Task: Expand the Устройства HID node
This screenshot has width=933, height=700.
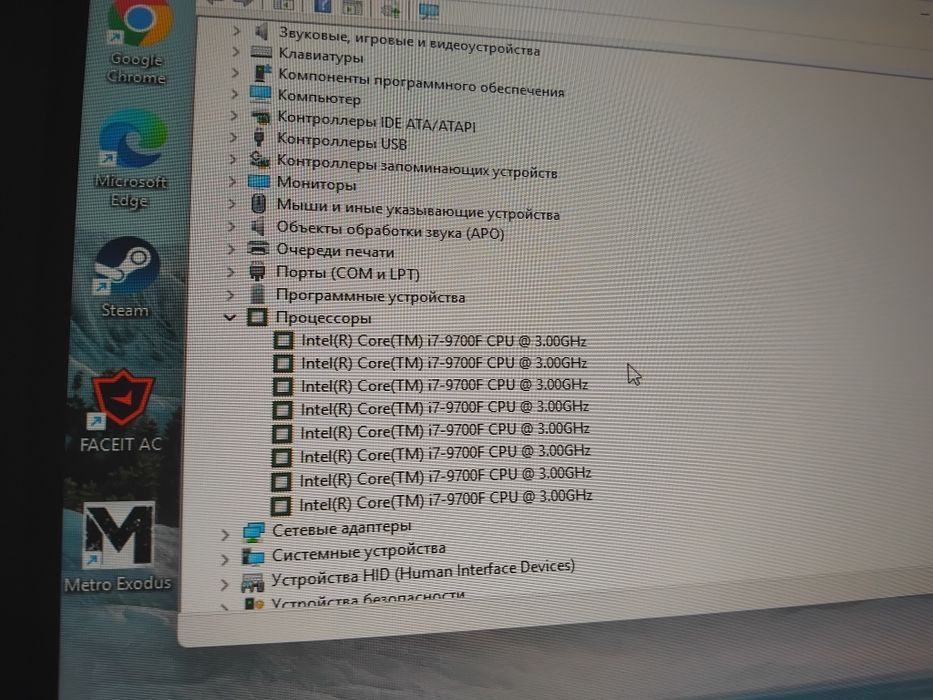Action: tap(224, 585)
